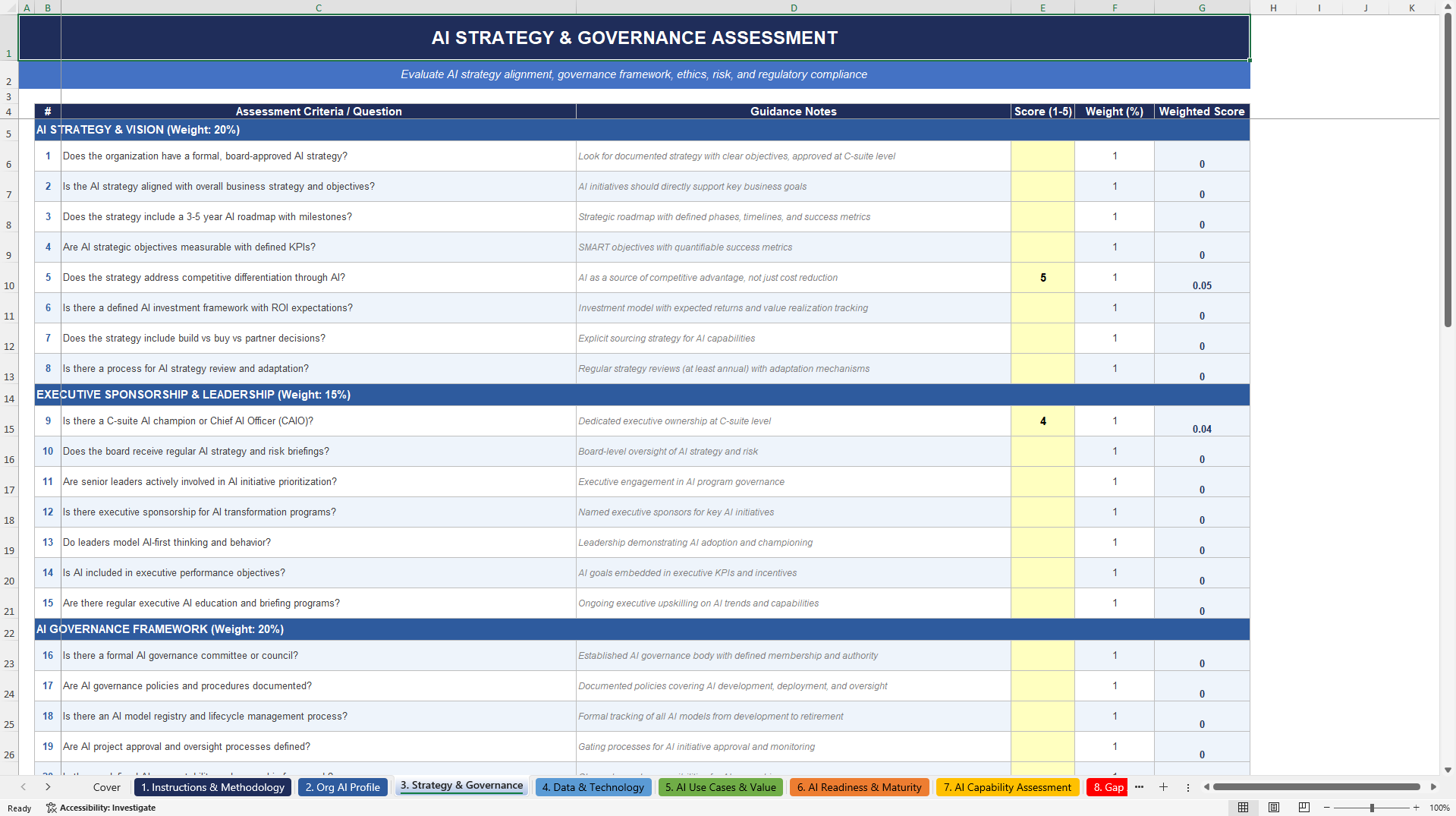The width and height of the screenshot is (1456, 816).
Task: Switch to 1. Instructions & Methodology tab
Action: coord(212,787)
